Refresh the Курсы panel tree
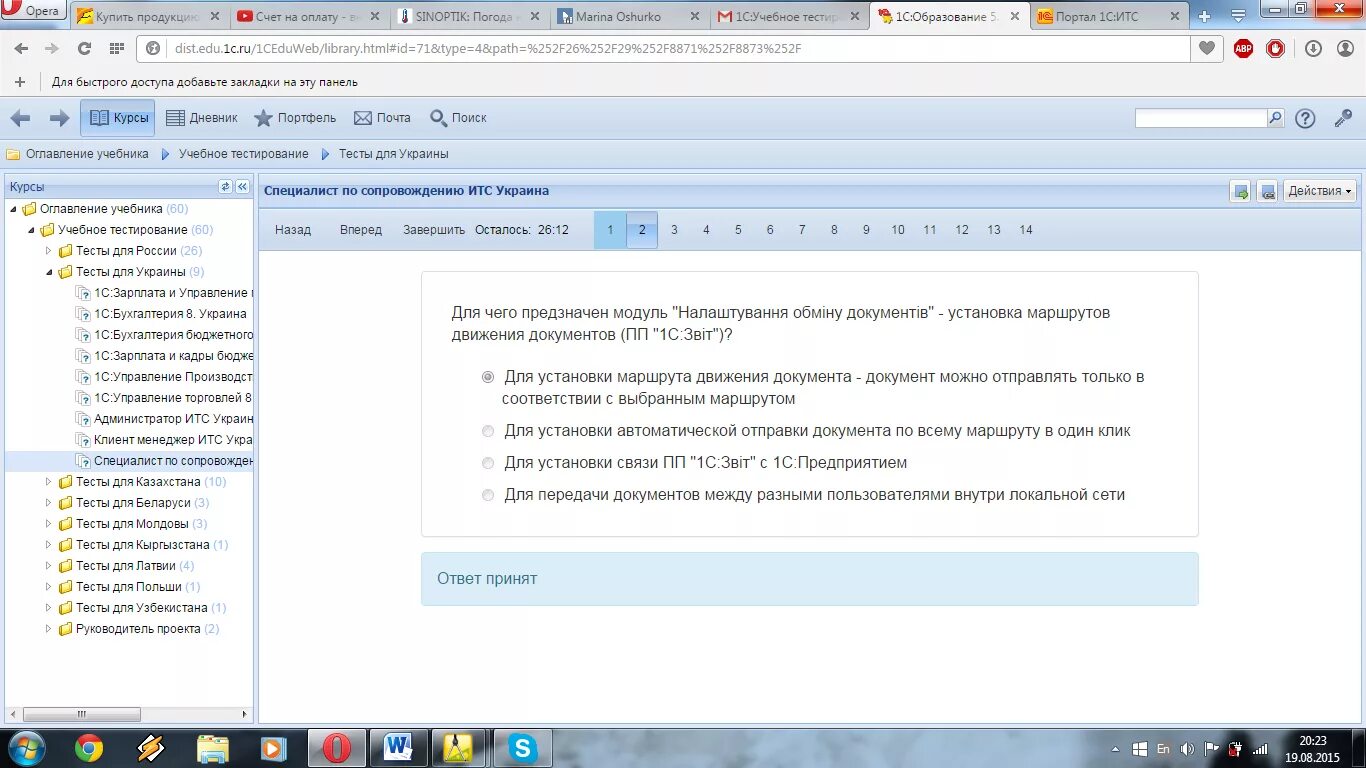1366x768 pixels. pos(225,187)
